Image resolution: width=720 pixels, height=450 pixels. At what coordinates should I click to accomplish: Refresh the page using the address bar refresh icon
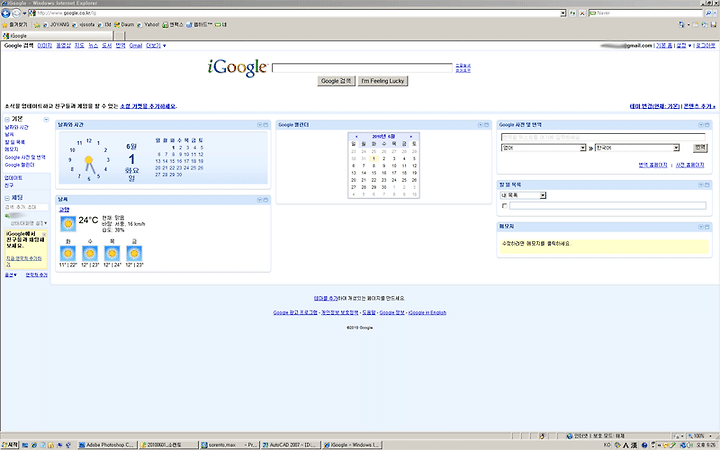click(x=573, y=13)
